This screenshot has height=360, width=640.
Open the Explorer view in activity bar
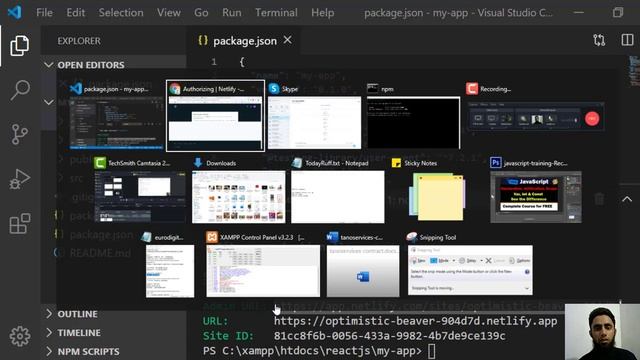point(19,45)
